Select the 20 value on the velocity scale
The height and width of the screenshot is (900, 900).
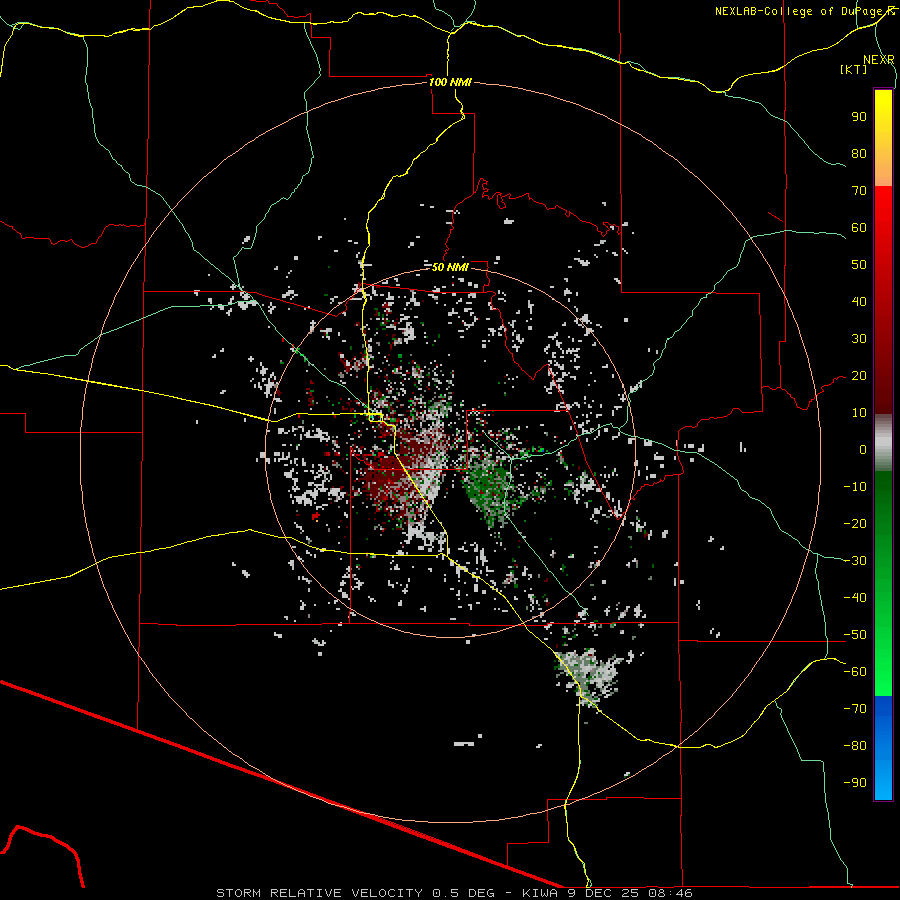tap(859, 375)
